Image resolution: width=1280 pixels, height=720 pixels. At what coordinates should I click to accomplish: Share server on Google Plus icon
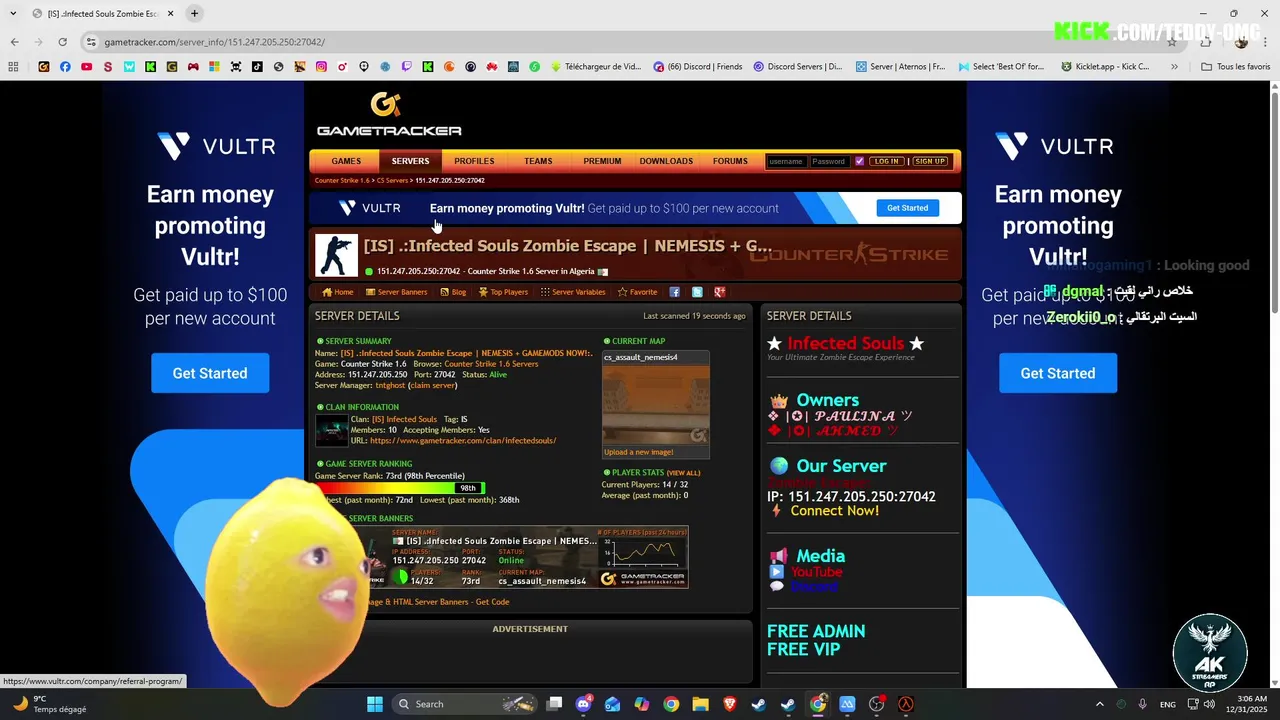click(x=719, y=292)
